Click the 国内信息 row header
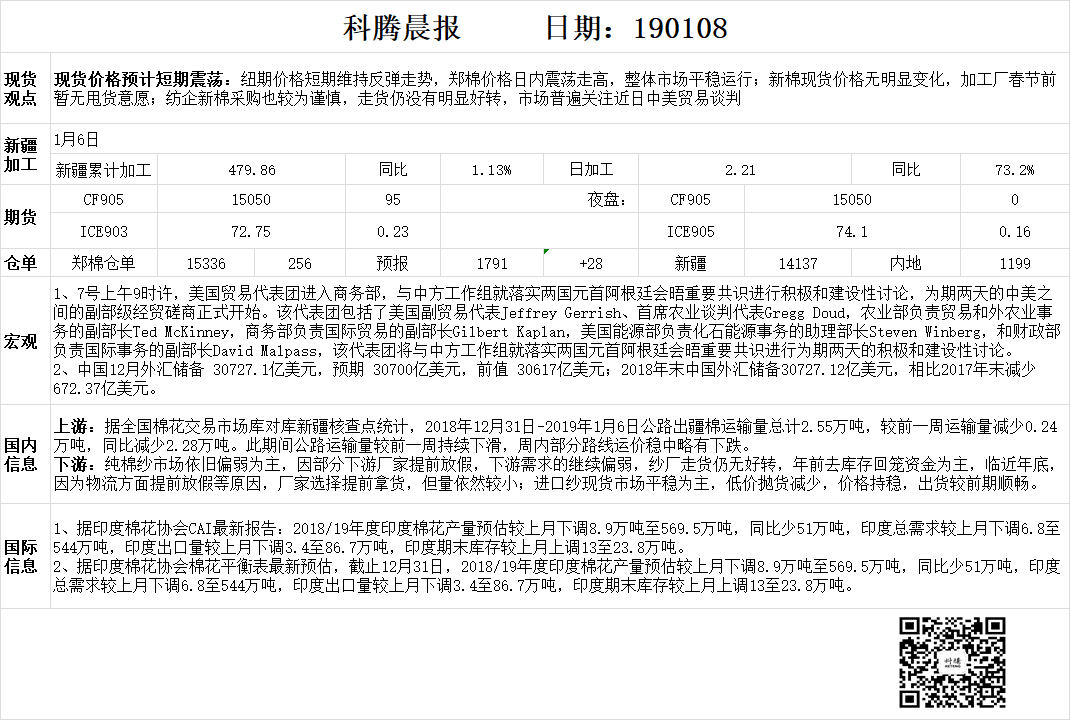 click(21, 454)
